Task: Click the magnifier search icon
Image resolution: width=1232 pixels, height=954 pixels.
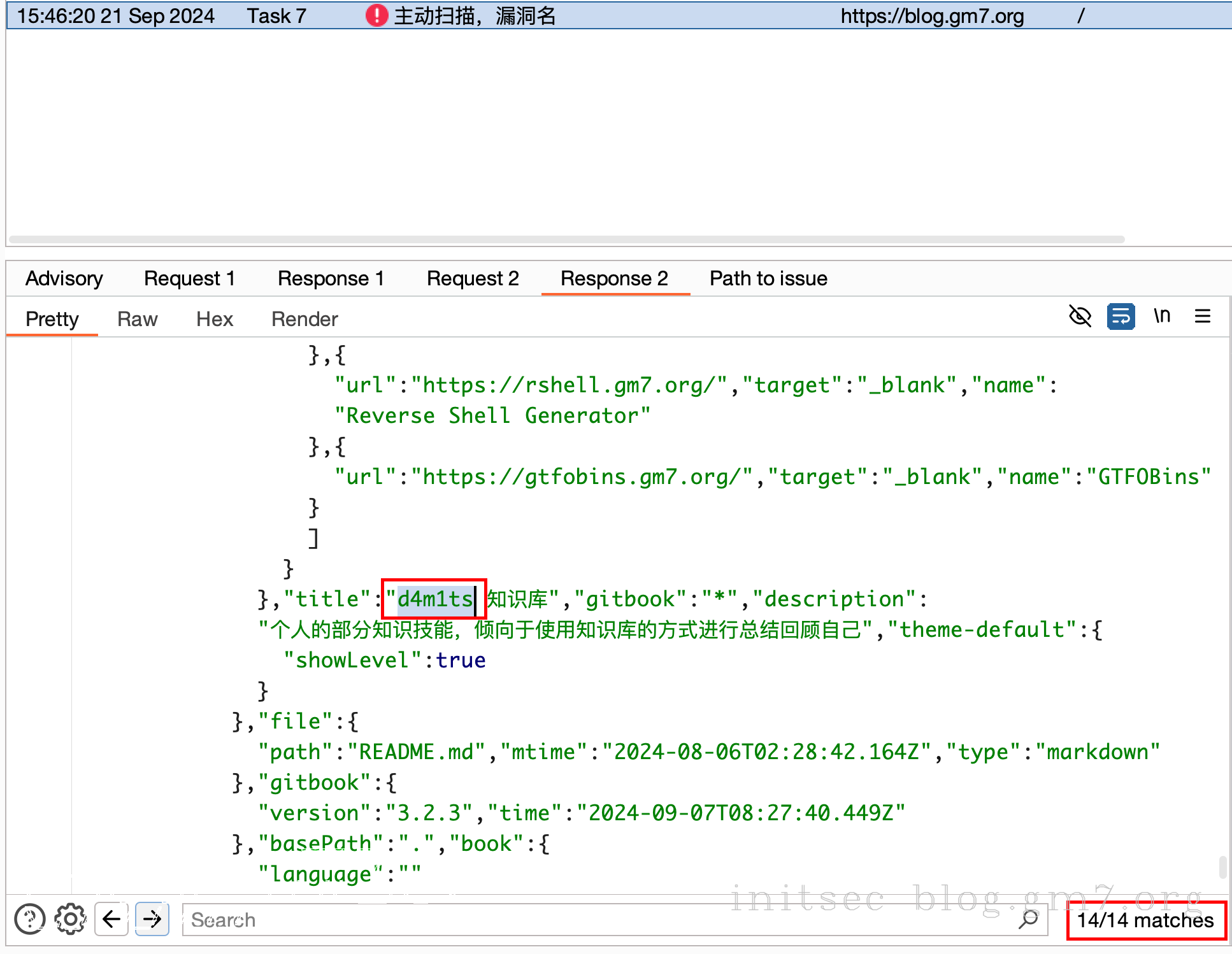Action: [x=1029, y=919]
